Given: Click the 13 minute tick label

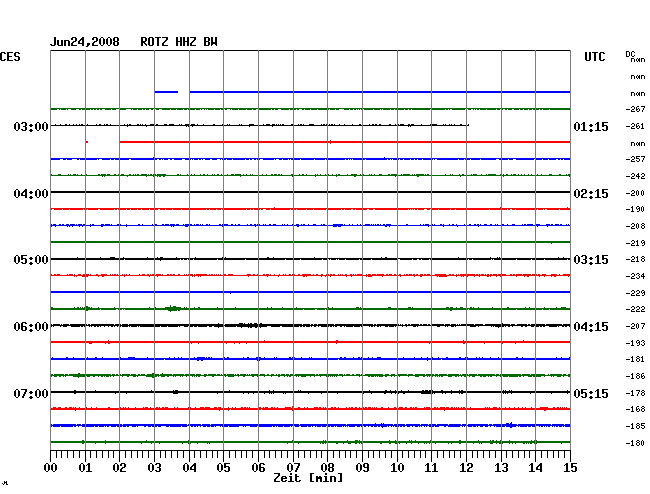Looking at the screenshot, I should [501, 468].
